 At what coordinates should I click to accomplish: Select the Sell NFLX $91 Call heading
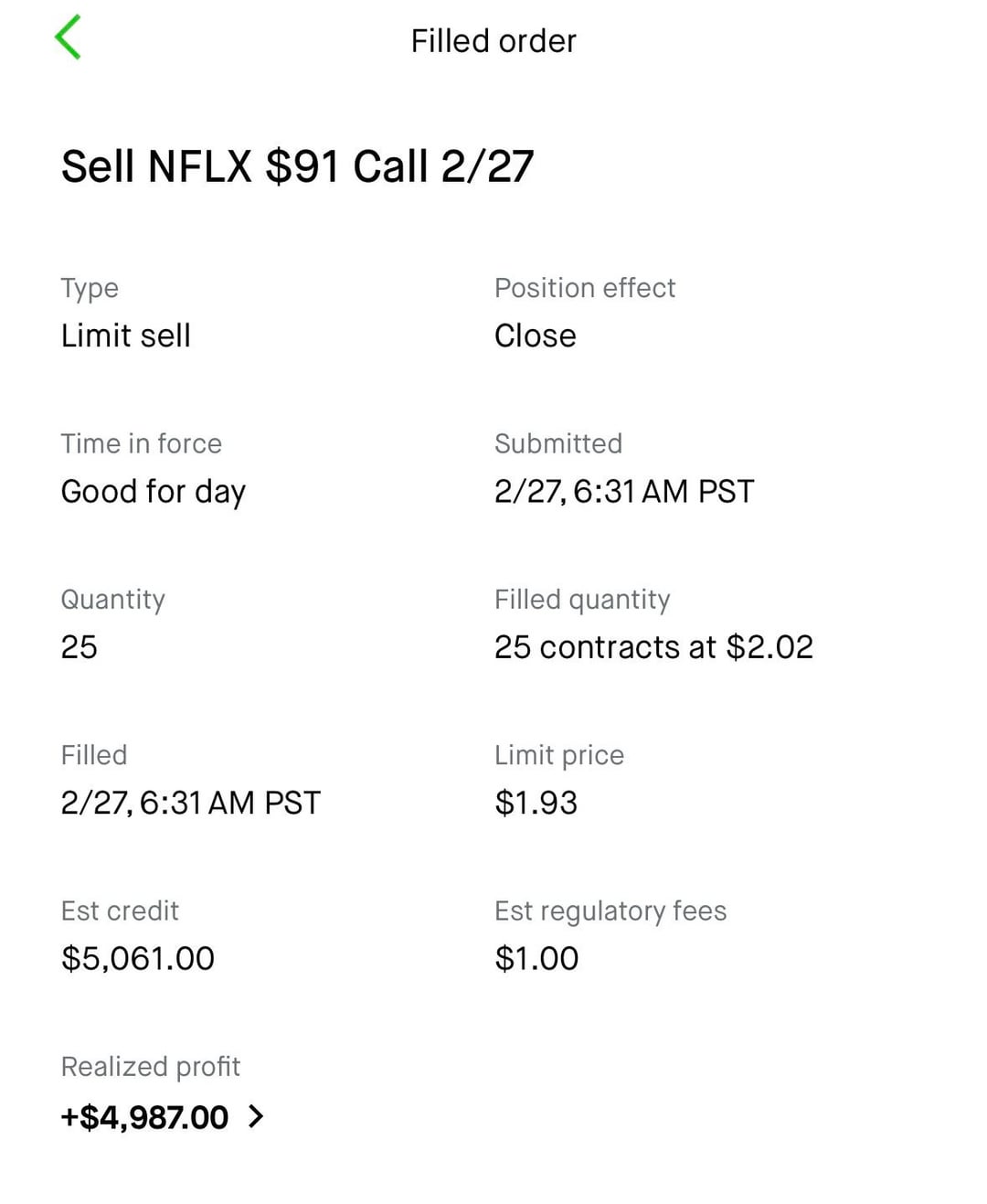coord(297,166)
